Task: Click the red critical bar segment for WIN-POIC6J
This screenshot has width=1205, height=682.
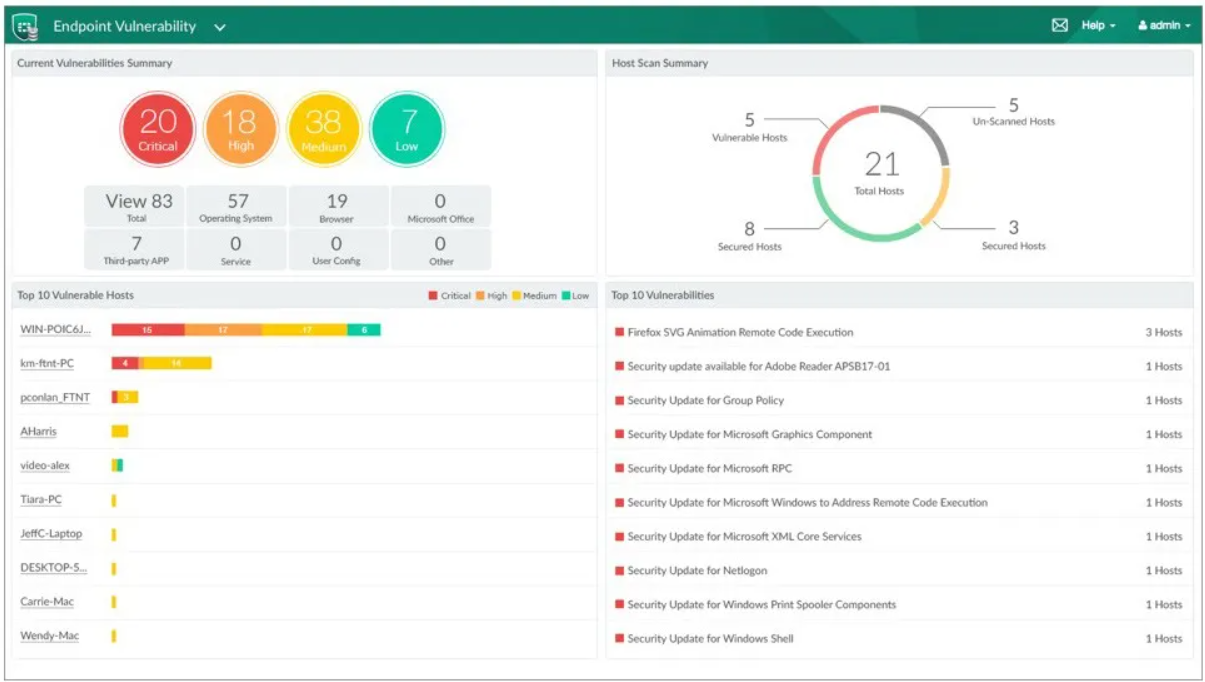Action: click(148, 330)
